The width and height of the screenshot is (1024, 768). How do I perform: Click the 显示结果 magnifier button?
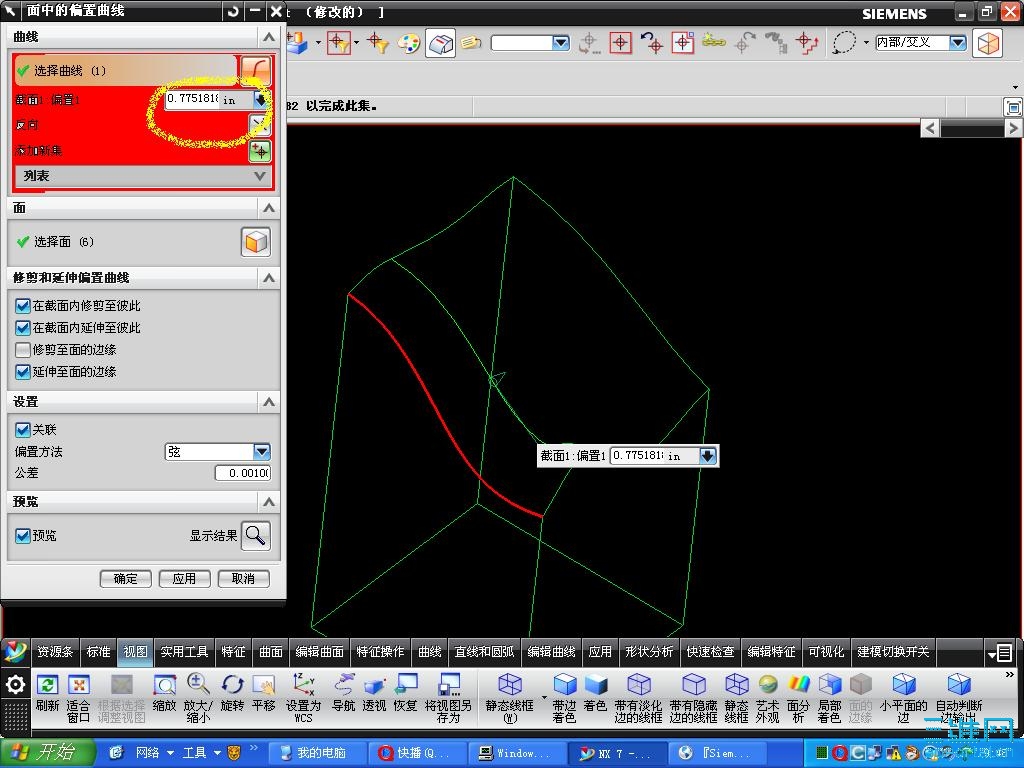[256, 535]
